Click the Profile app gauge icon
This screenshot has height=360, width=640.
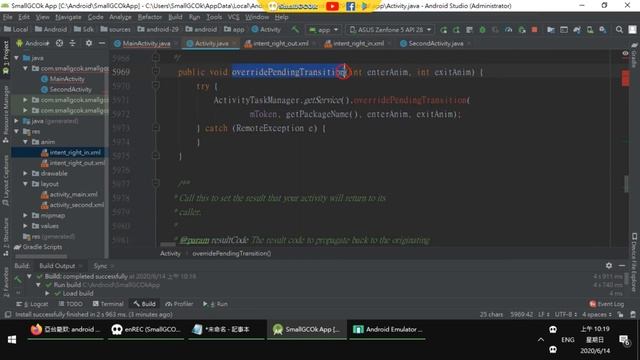(509, 30)
